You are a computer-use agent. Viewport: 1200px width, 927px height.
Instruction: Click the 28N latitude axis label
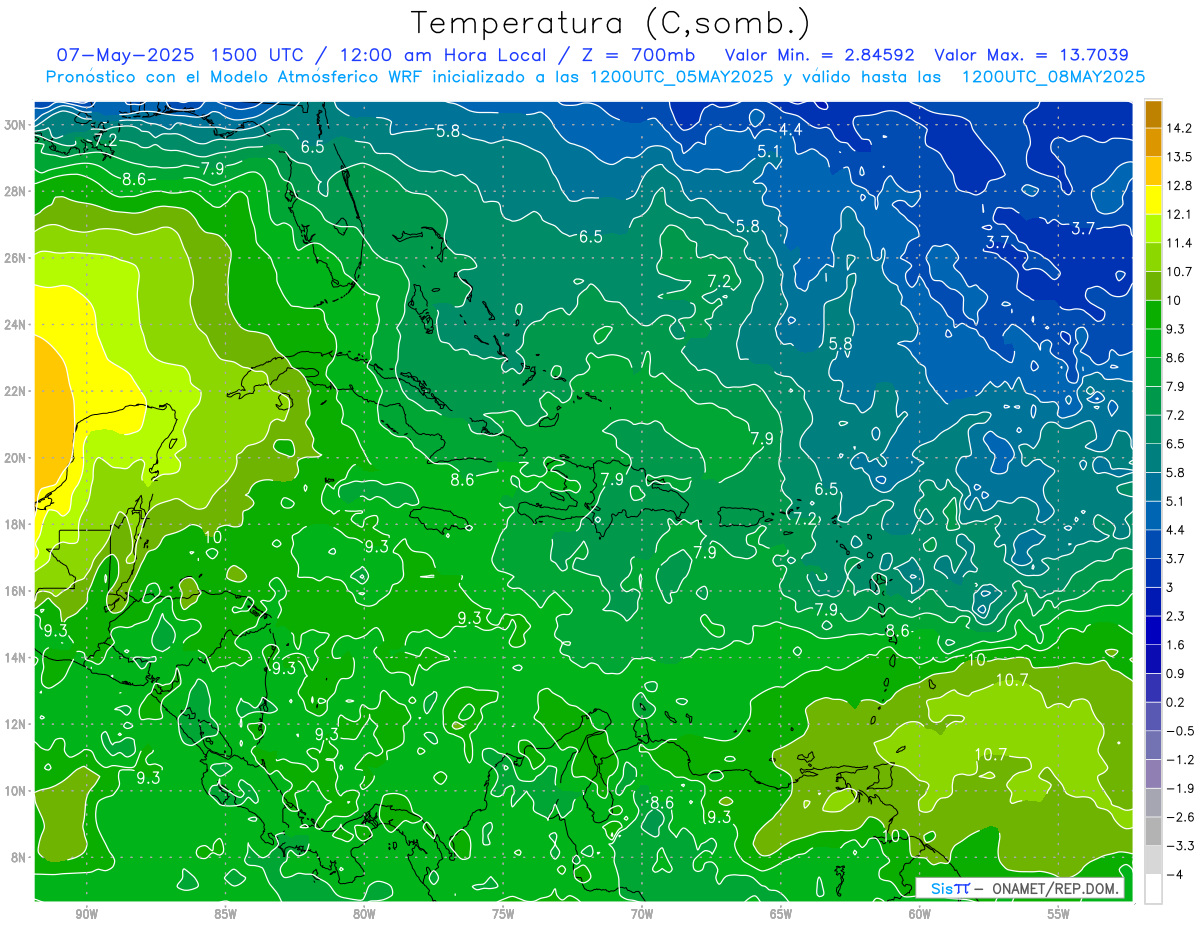click(x=17, y=191)
